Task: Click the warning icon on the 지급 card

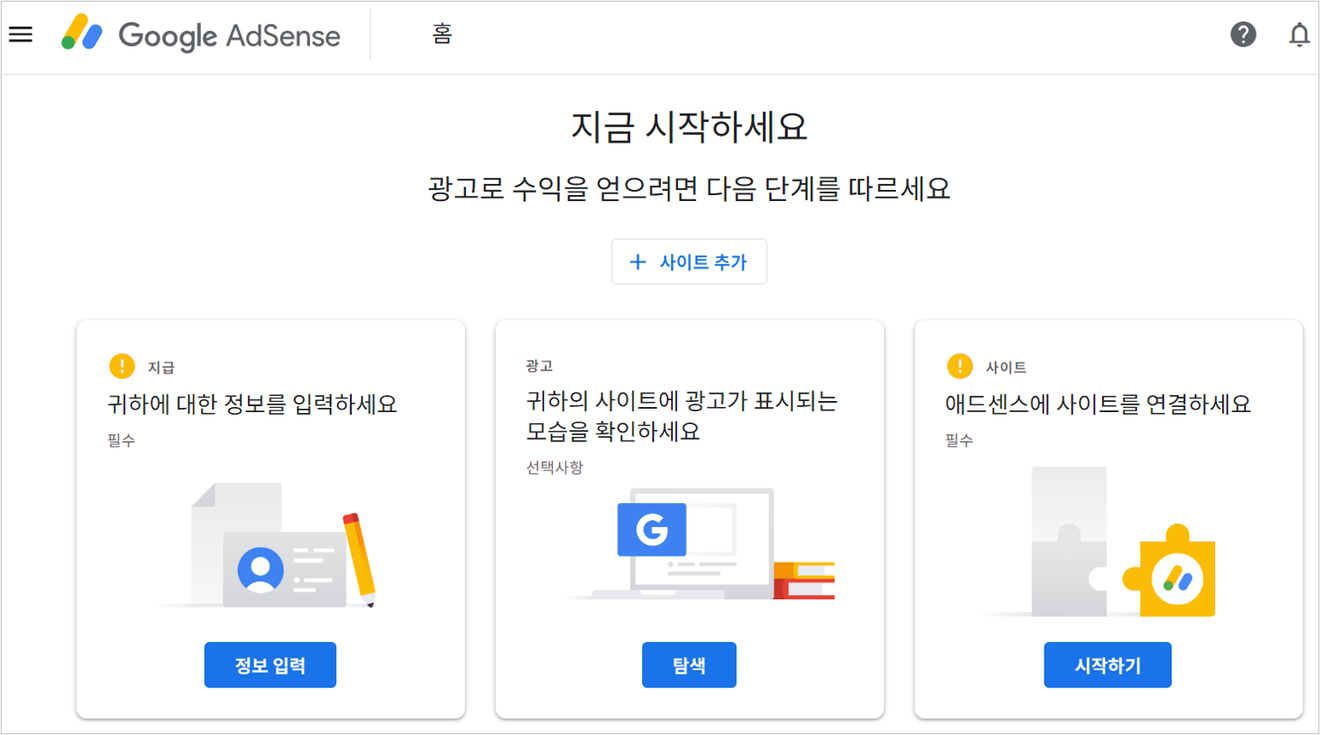Action: pos(122,366)
